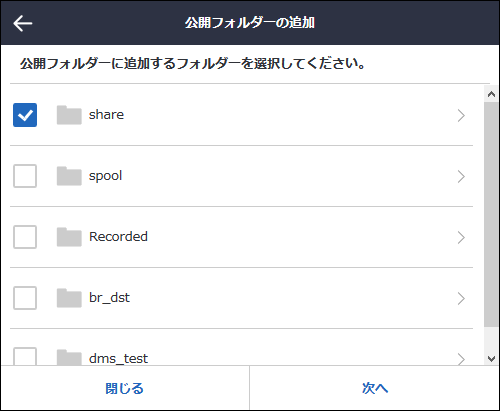
Task: Check the spool folder checkbox
Action: pyautogui.click(x=25, y=176)
